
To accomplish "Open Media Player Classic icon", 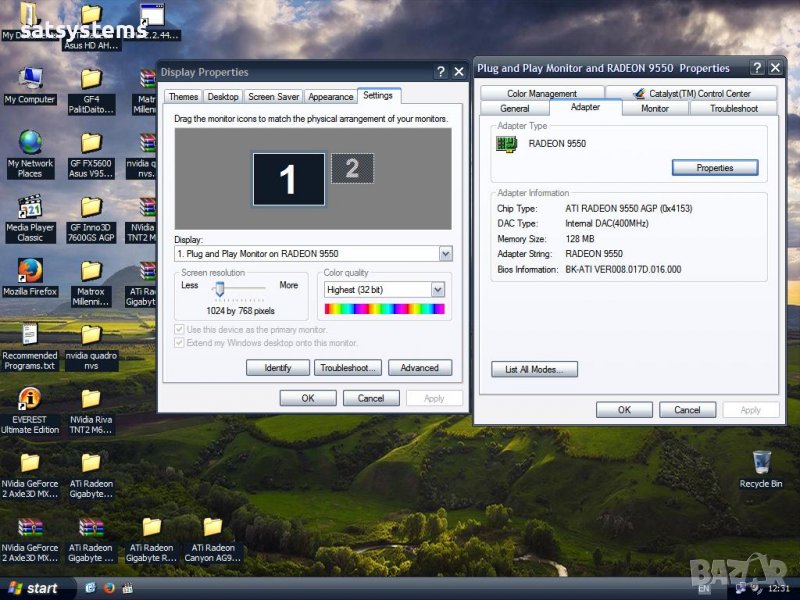I will click(30, 207).
